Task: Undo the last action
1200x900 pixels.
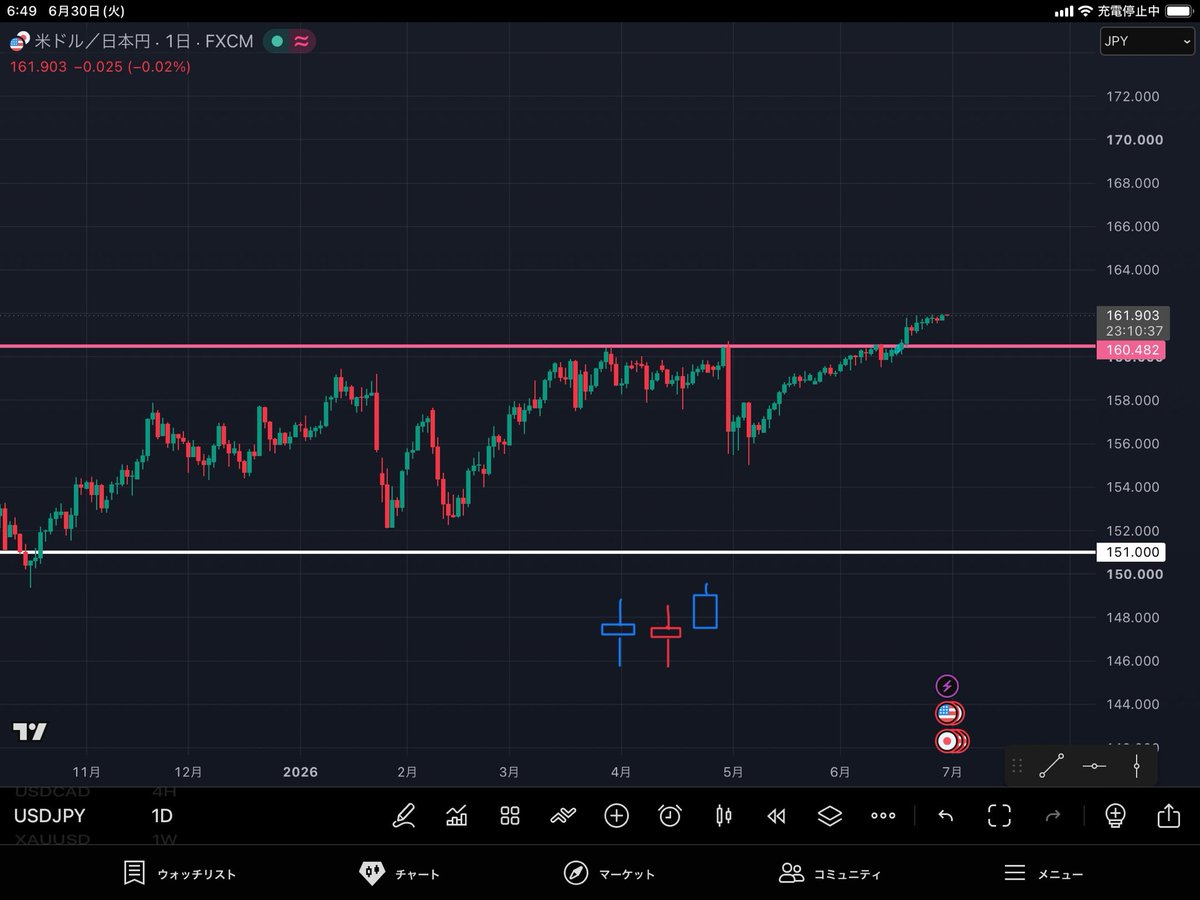Action: point(945,816)
